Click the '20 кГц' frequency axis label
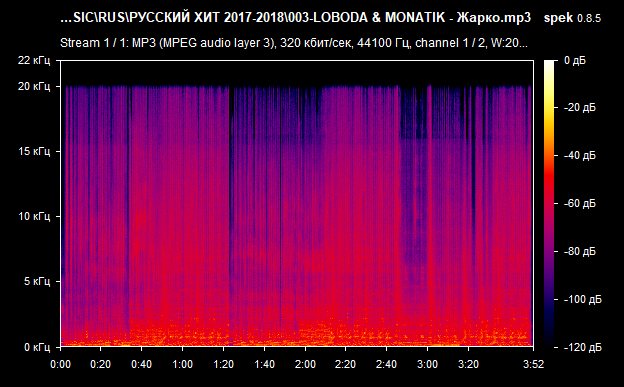Viewport: 624px width, 387px height. [x=34, y=86]
